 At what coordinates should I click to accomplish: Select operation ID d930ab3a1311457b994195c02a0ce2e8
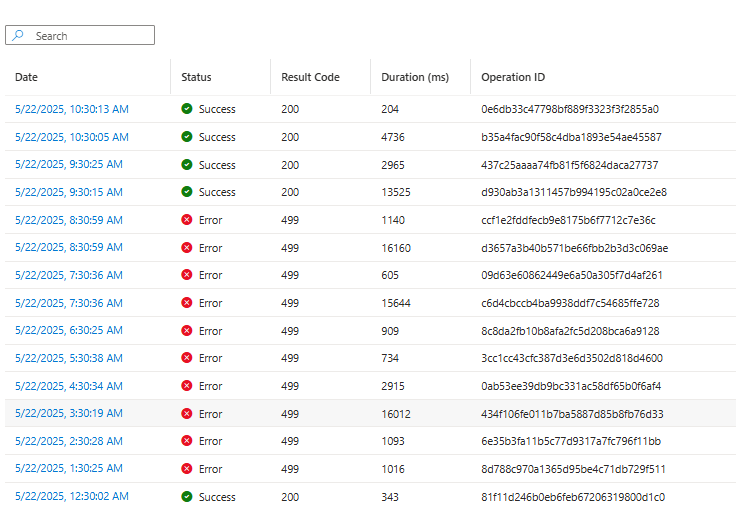pos(574,192)
